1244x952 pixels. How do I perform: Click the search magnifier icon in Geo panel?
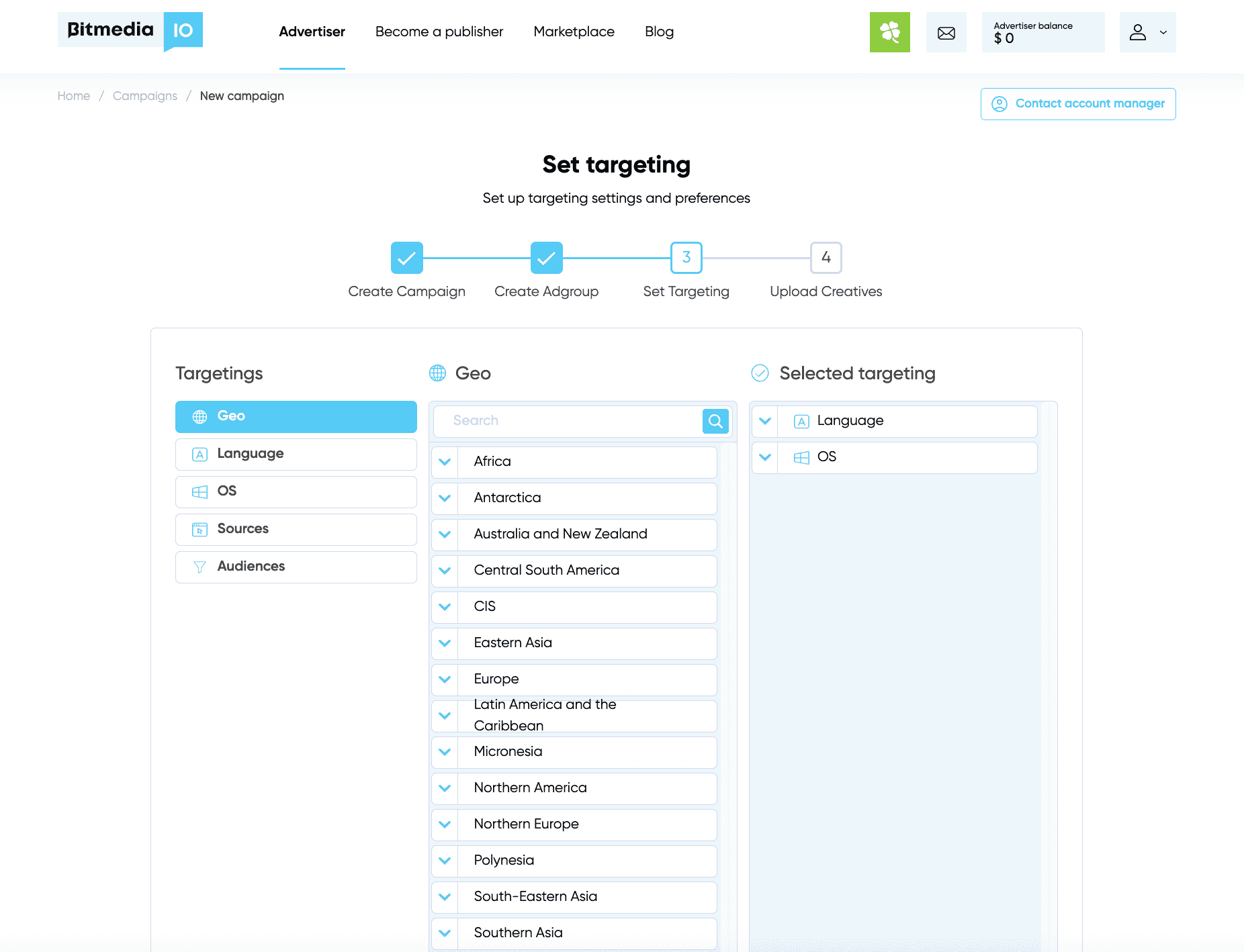[715, 421]
